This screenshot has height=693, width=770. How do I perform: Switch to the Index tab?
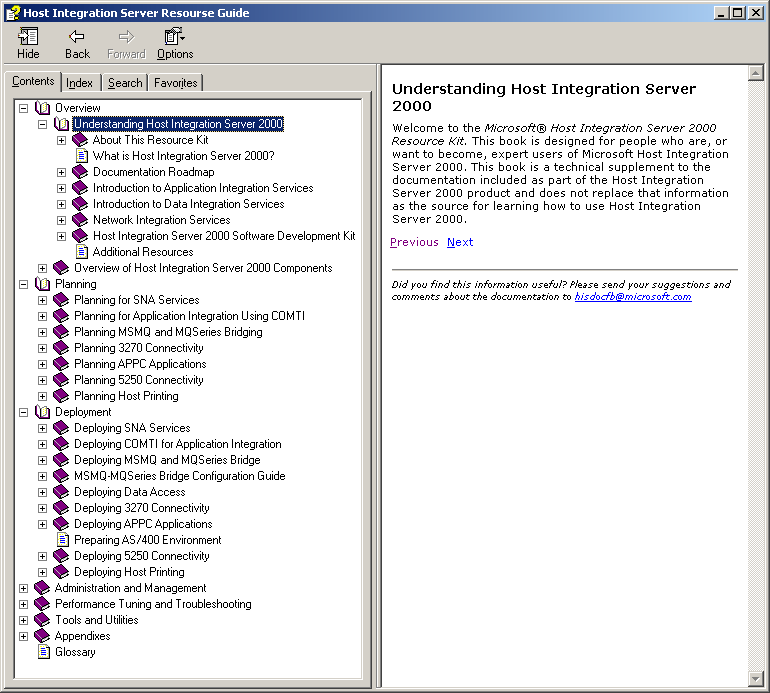[x=80, y=83]
